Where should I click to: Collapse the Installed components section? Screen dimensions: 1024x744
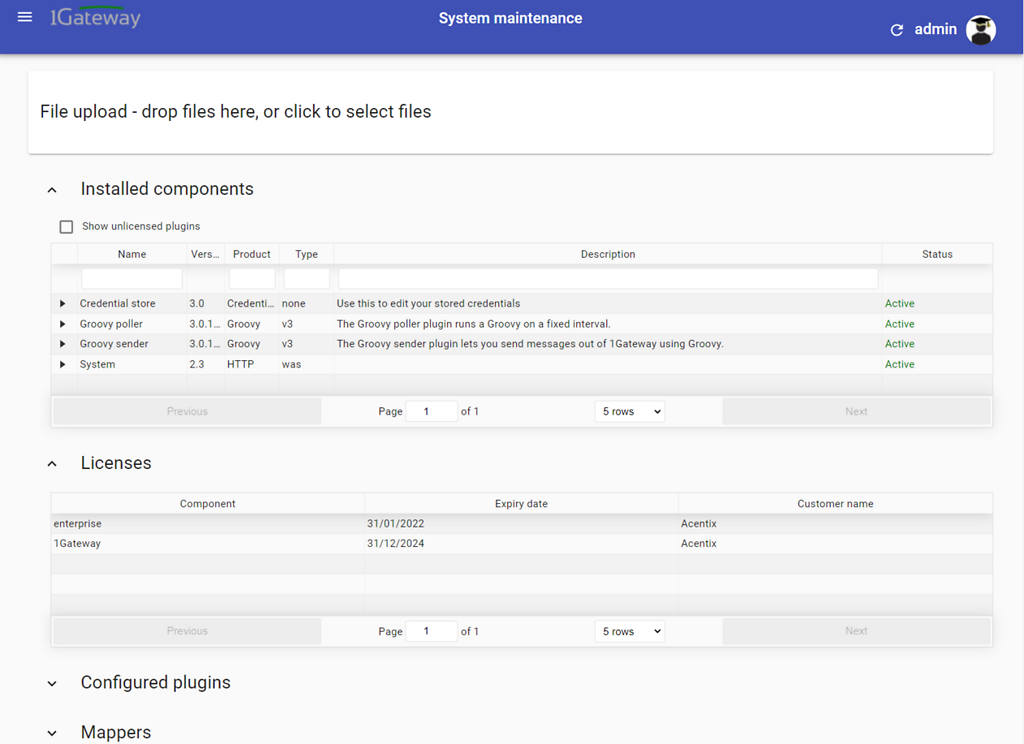(x=53, y=190)
